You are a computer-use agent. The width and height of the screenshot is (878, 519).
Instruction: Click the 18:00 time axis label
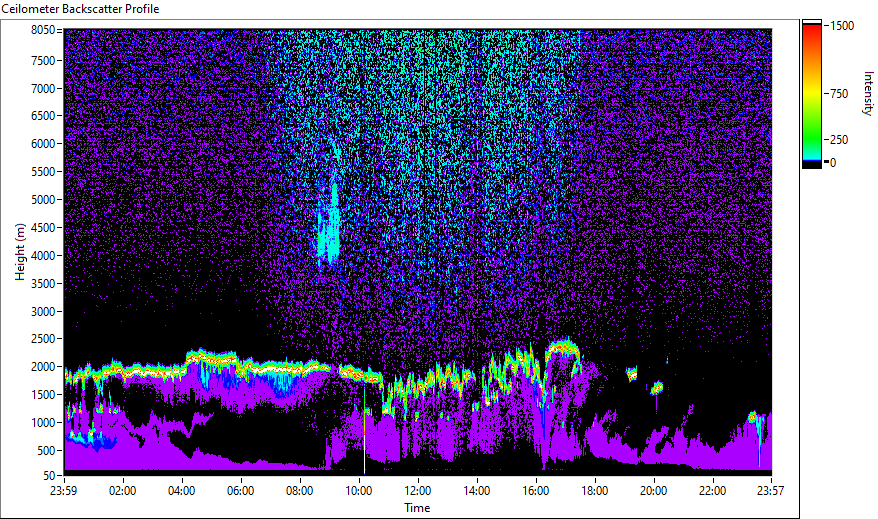pos(595,491)
